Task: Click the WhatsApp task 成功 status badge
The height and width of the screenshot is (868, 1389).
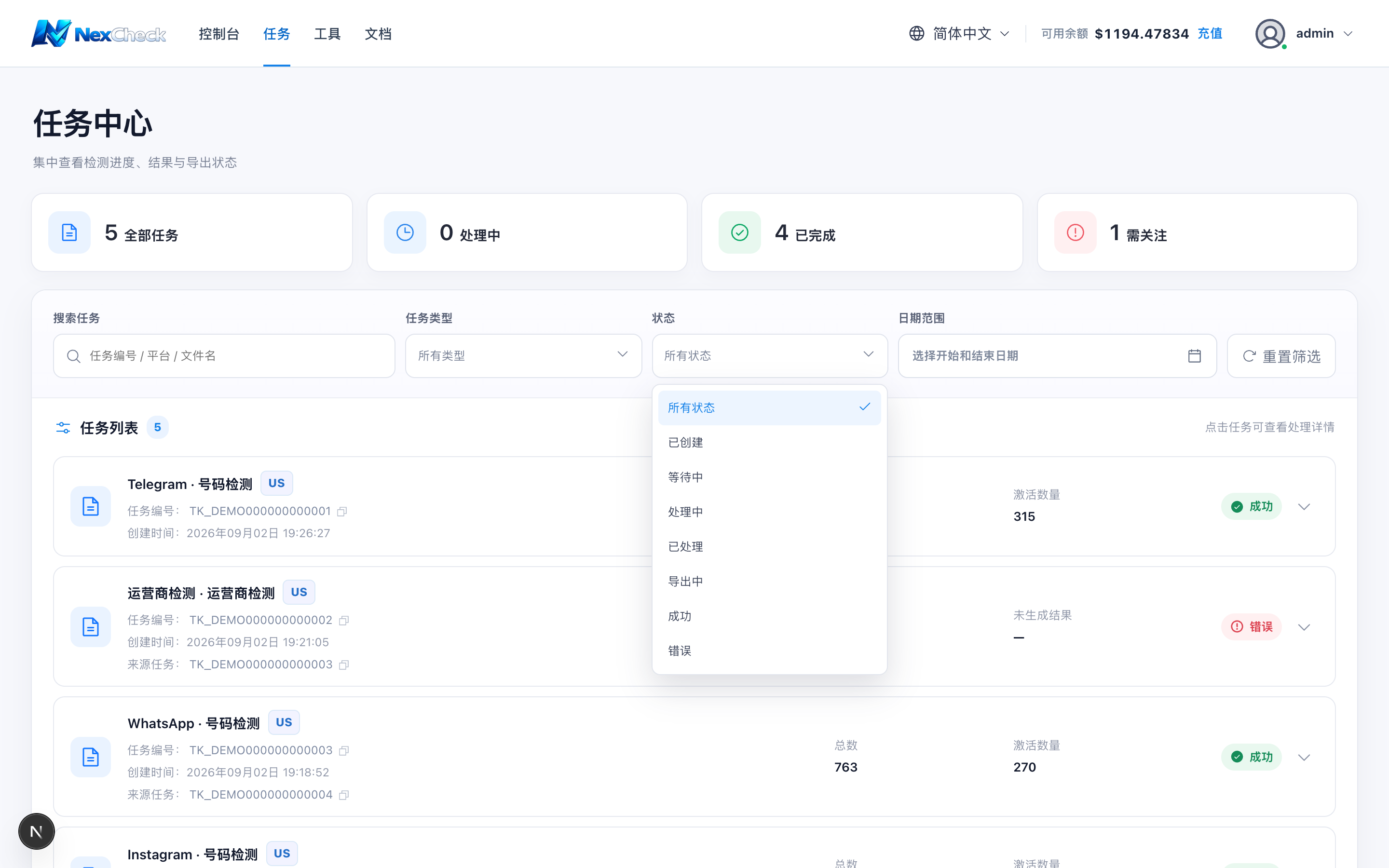Action: [1251, 757]
